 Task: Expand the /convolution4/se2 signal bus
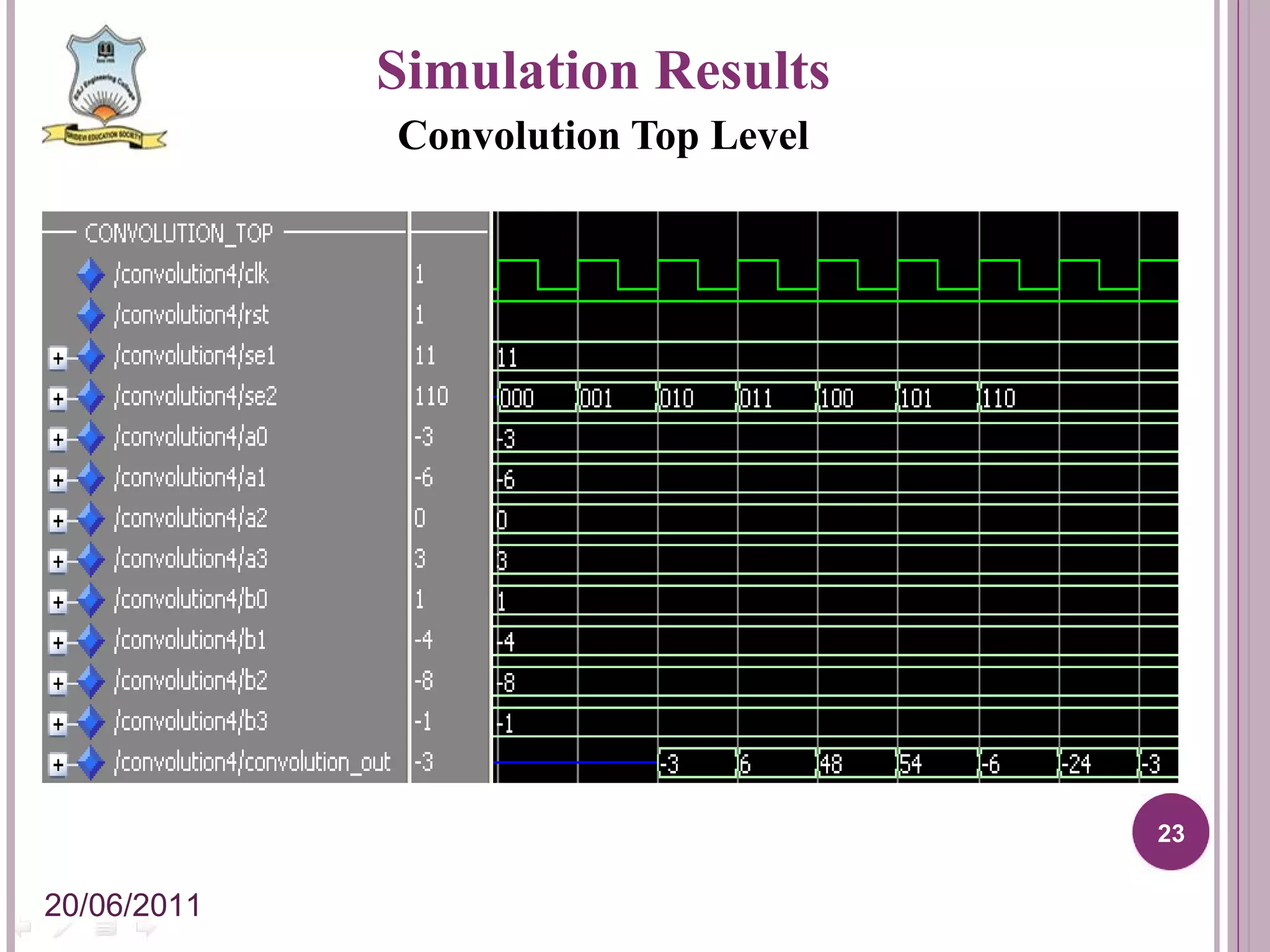(58, 398)
